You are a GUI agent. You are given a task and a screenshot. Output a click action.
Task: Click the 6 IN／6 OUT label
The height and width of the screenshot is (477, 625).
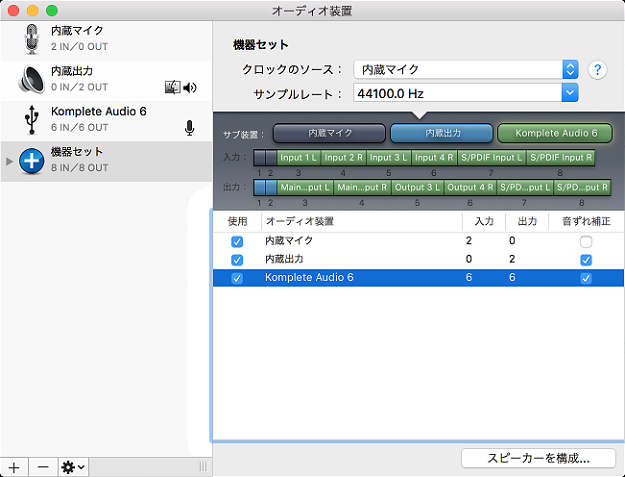point(79,128)
